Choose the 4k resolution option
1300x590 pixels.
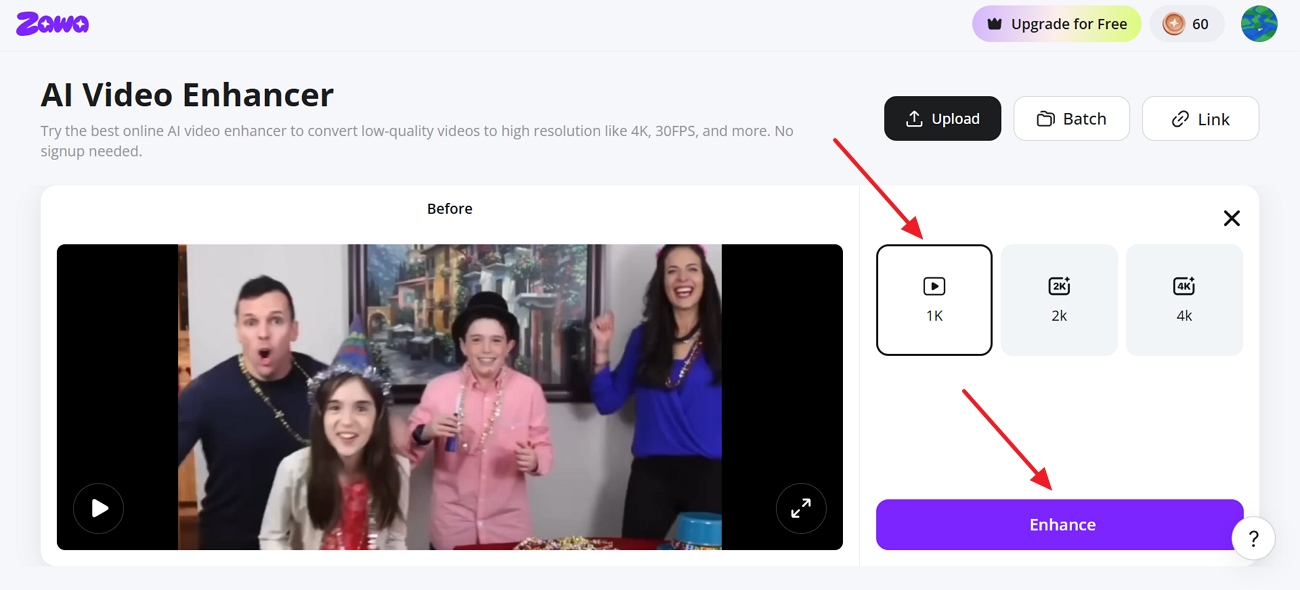1184,300
